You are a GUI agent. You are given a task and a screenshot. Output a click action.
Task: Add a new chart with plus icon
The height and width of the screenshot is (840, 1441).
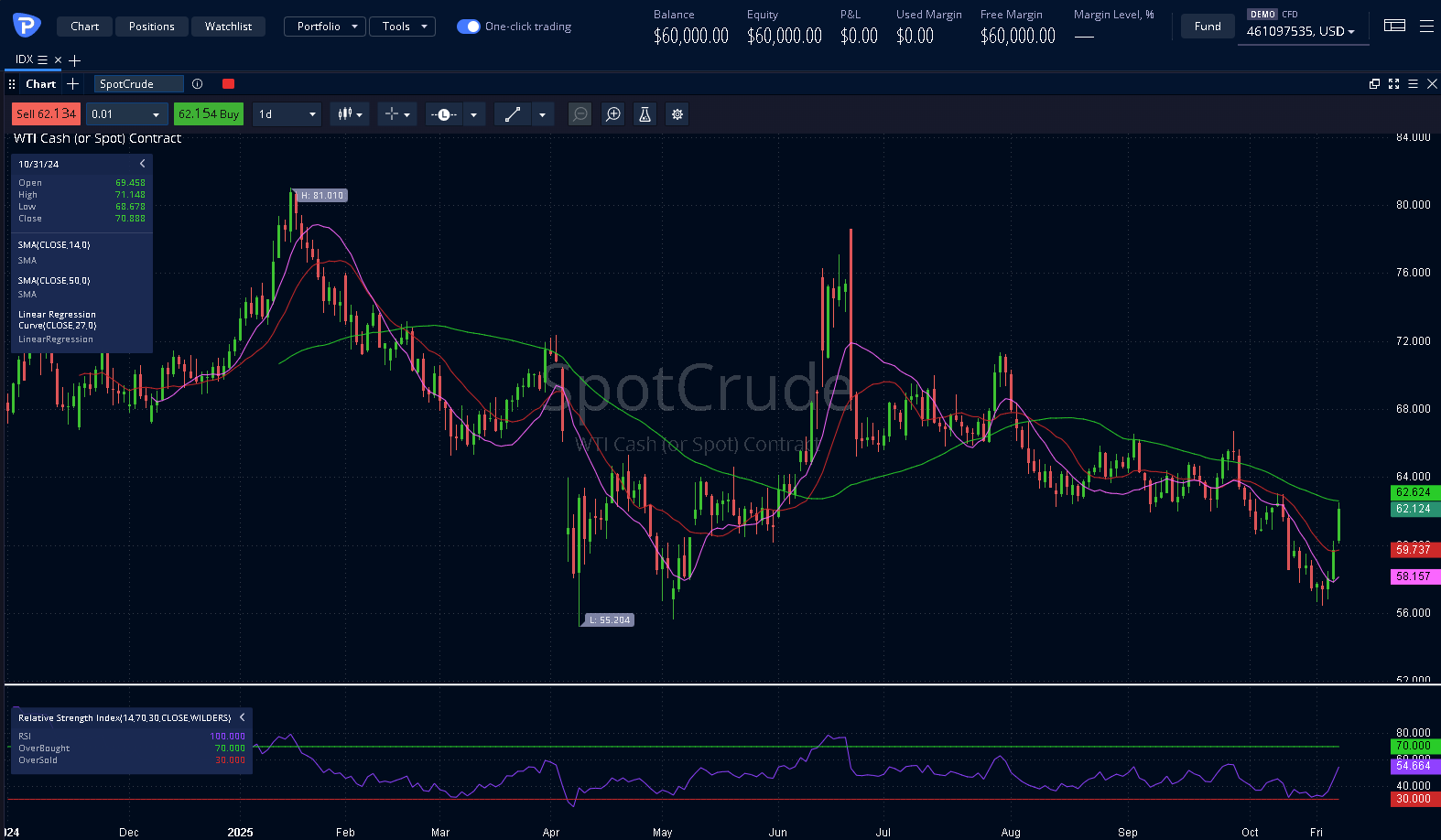pos(73,84)
